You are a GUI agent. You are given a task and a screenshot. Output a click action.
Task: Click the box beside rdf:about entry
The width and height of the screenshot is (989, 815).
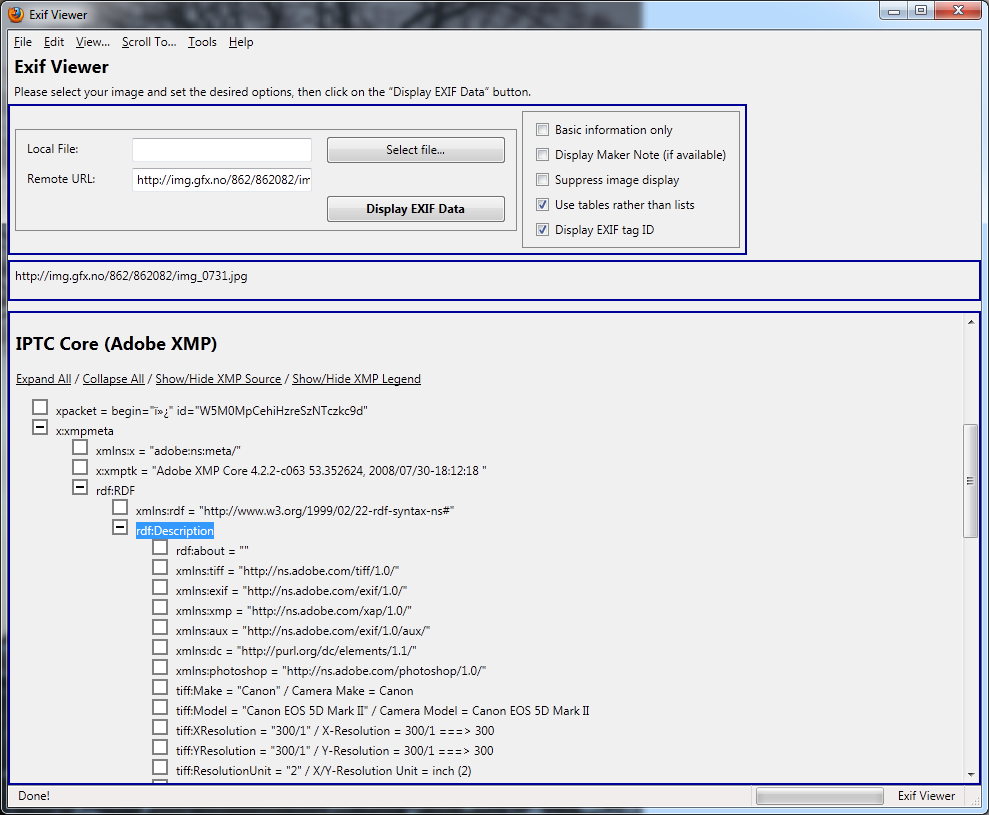[160, 548]
